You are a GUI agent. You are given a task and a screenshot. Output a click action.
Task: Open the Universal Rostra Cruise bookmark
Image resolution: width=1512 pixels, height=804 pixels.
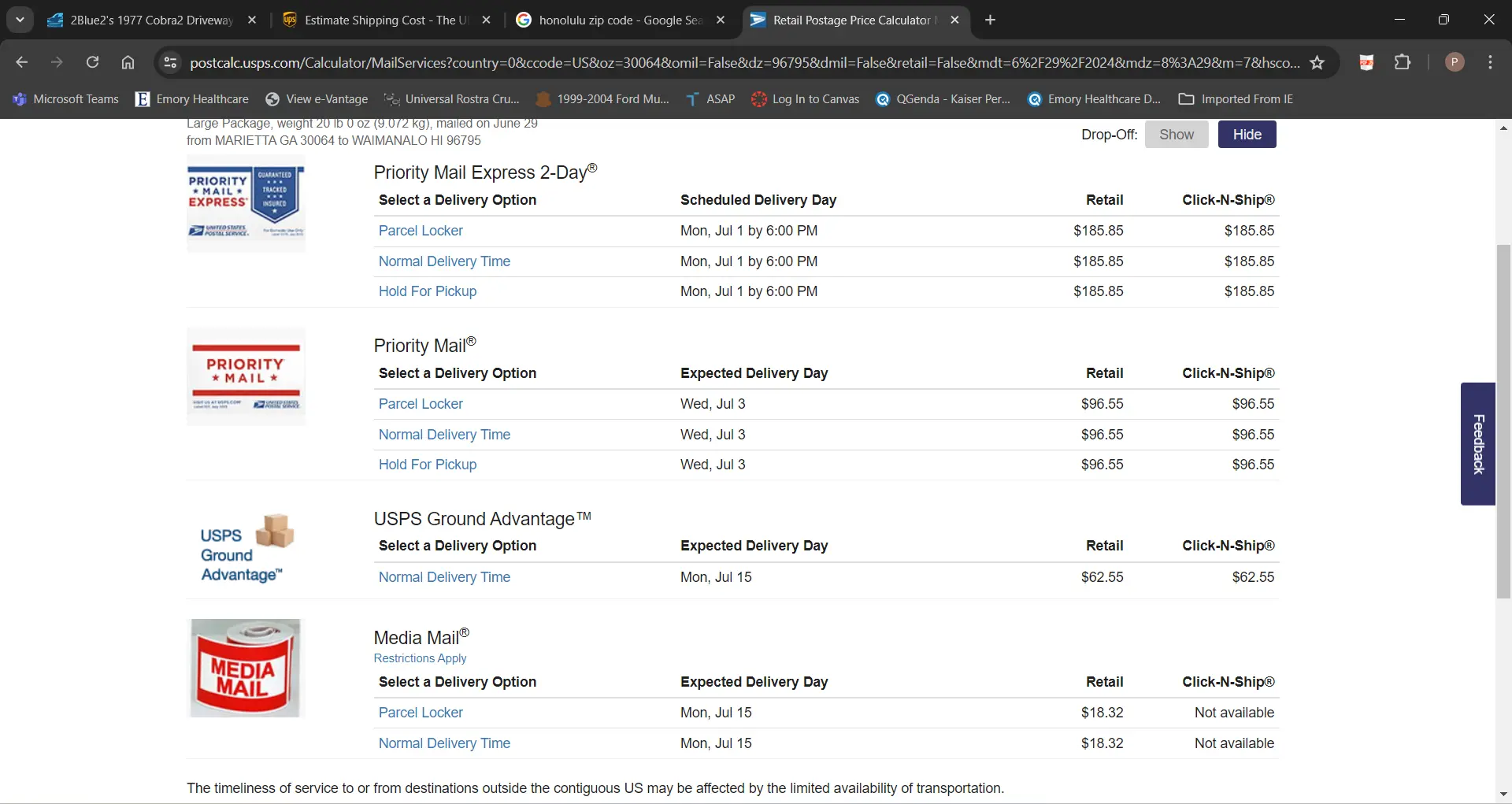452,98
